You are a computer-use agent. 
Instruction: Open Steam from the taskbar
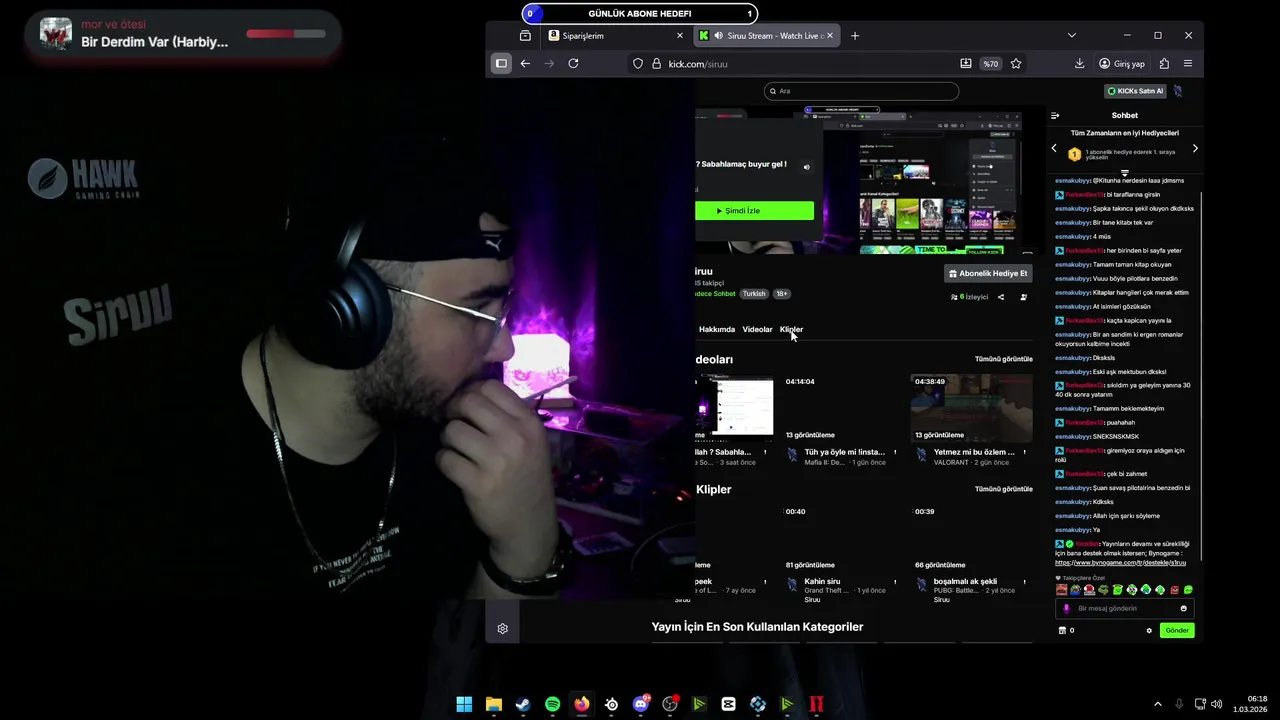point(523,704)
